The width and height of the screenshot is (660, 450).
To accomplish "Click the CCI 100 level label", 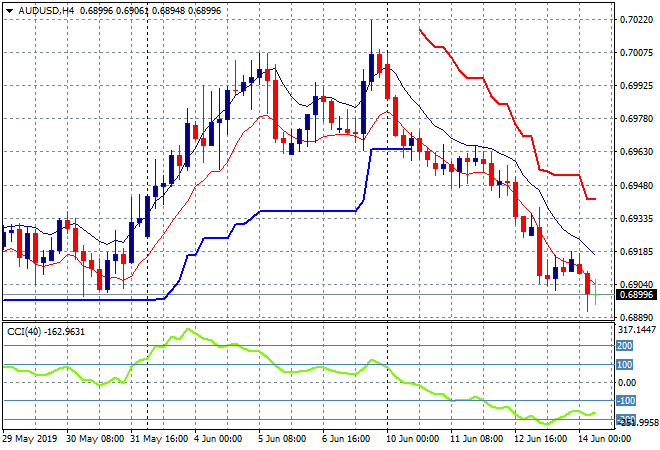I will pos(625,365).
